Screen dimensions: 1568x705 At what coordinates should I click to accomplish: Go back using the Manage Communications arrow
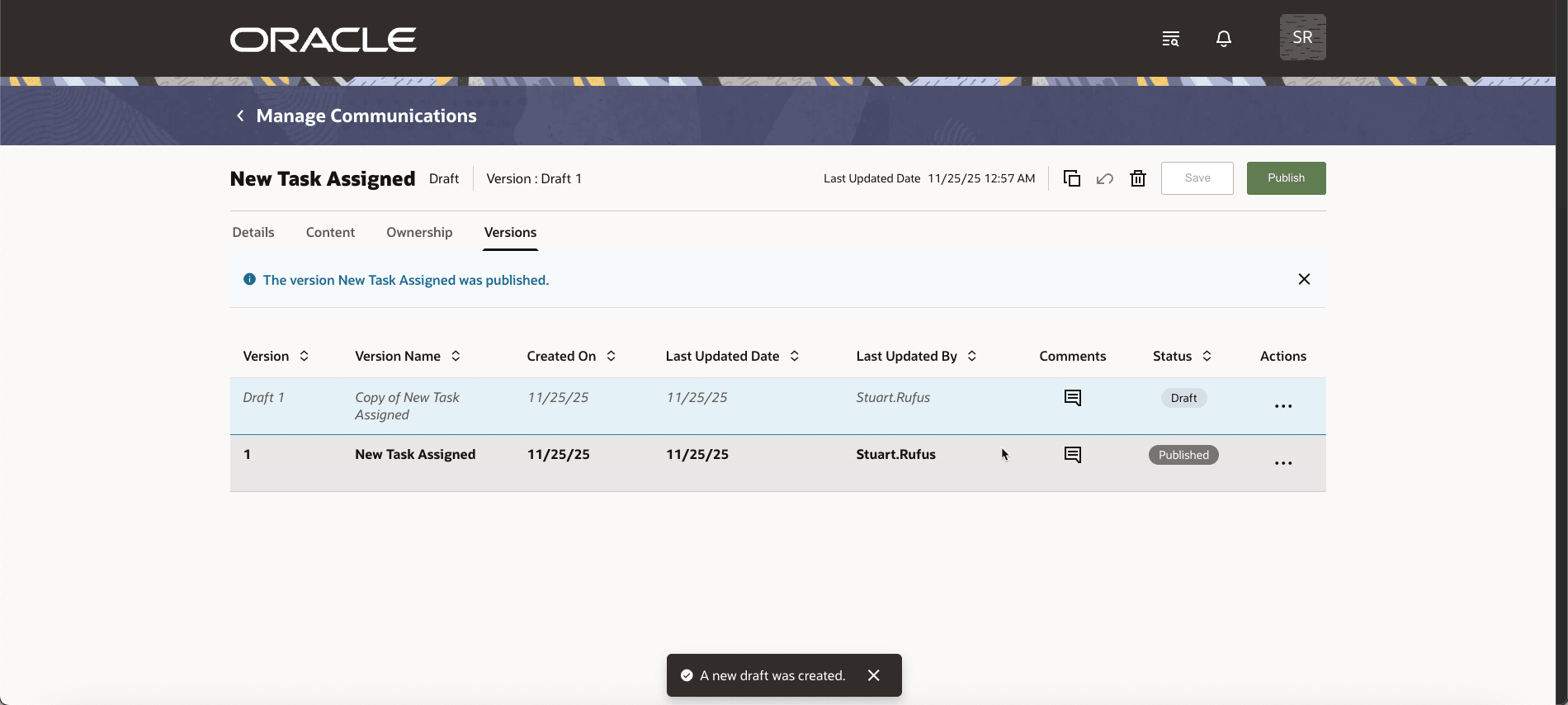(240, 116)
